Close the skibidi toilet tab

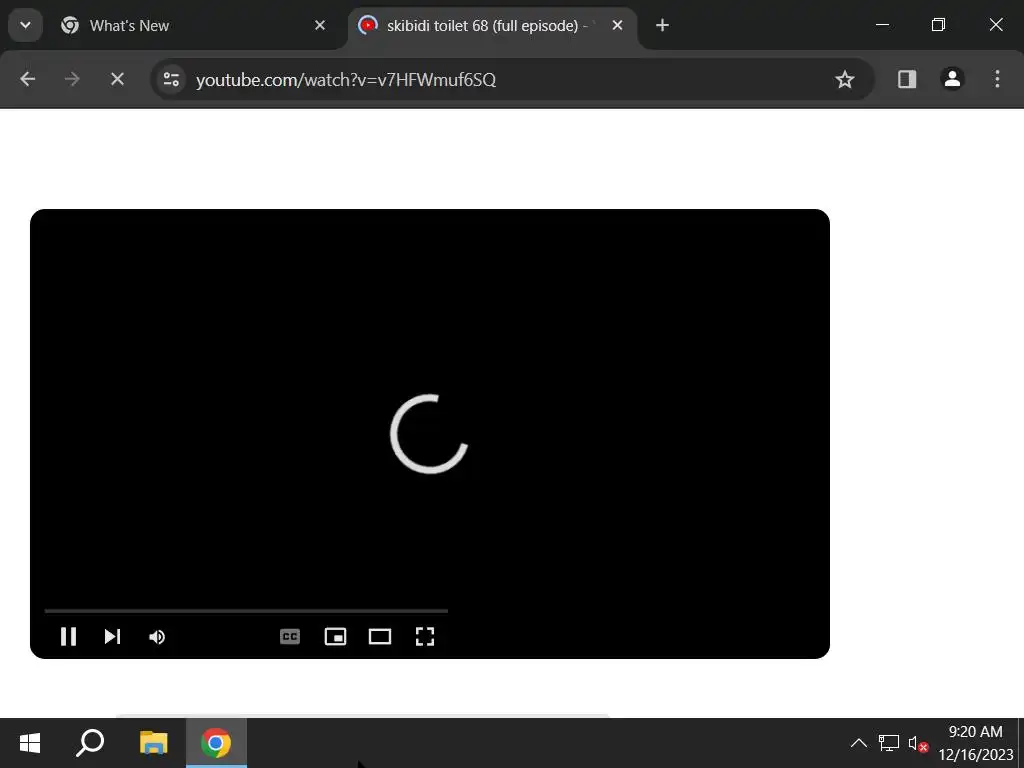coord(617,25)
